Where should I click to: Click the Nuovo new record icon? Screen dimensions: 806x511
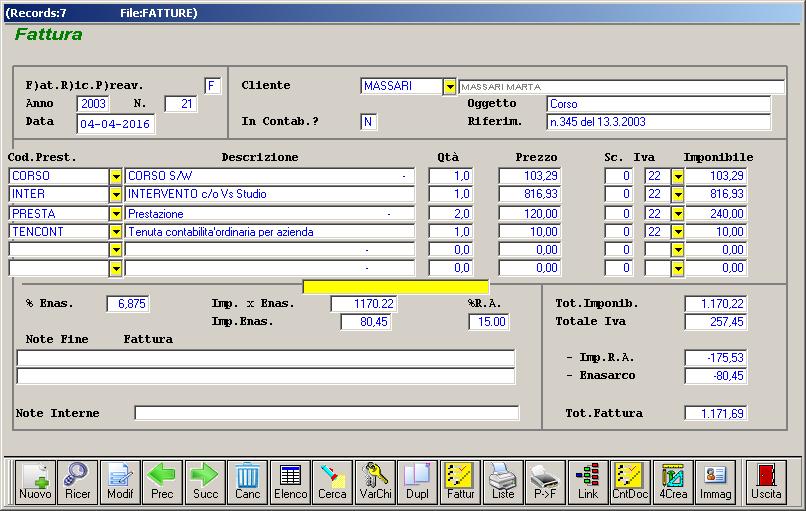[x=35, y=482]
